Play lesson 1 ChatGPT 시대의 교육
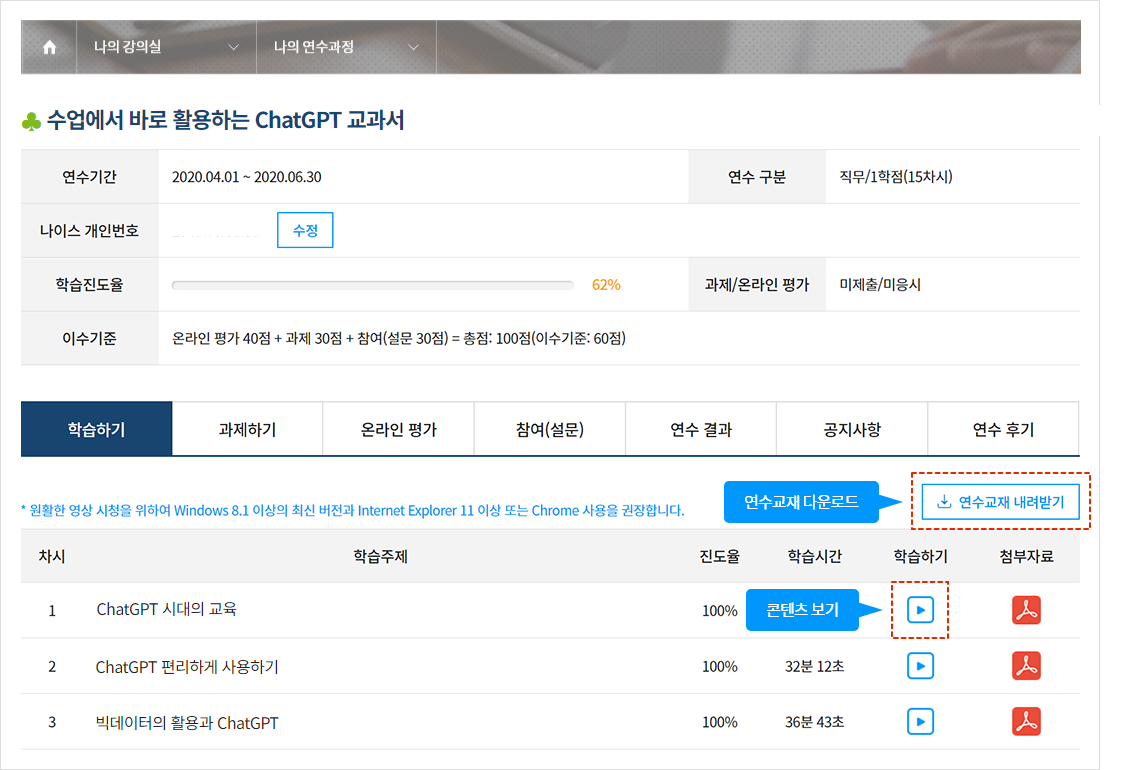Screen dimensions: 1134x770 (x=920, y=609)
